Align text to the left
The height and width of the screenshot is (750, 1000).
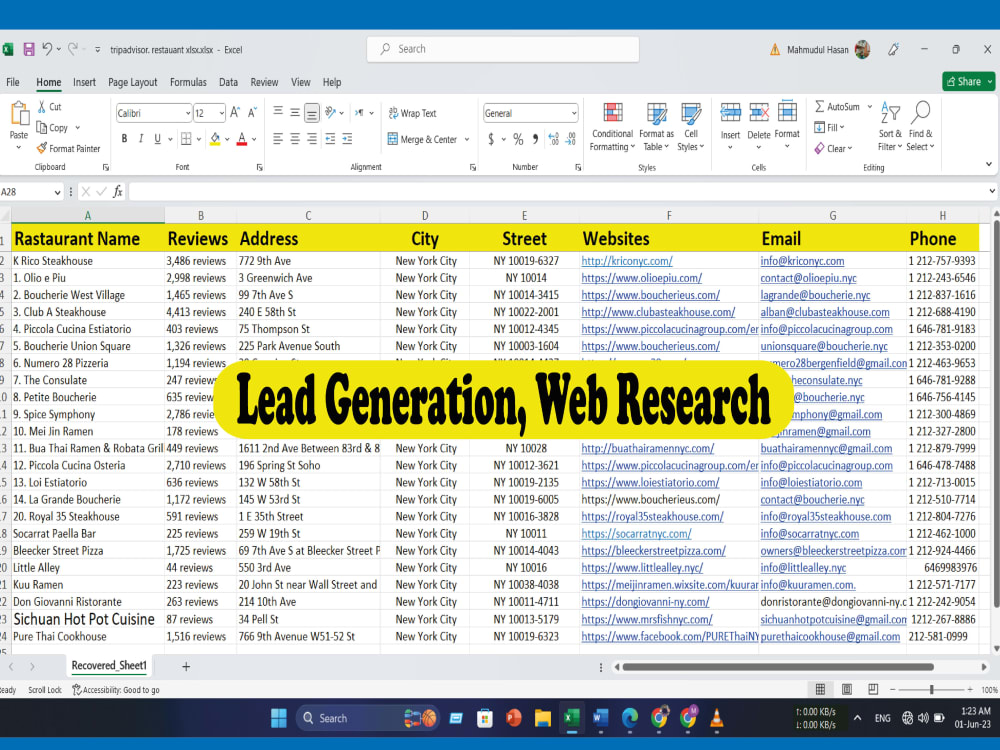point(278,138)
